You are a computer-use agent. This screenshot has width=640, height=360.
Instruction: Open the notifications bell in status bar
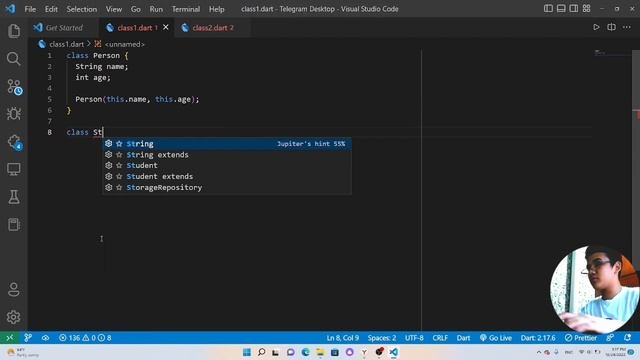[x=627, y=338]
